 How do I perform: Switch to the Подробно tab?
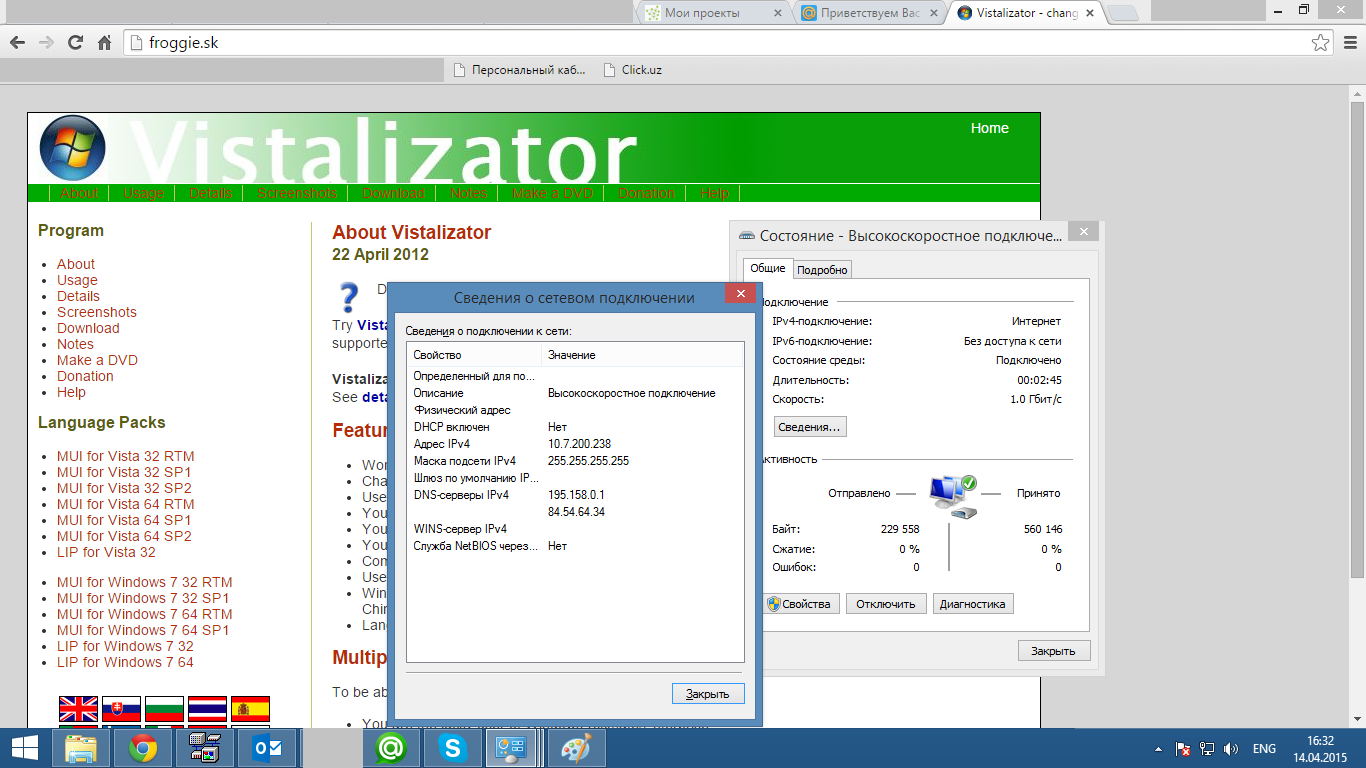click(x=823, y=269)
